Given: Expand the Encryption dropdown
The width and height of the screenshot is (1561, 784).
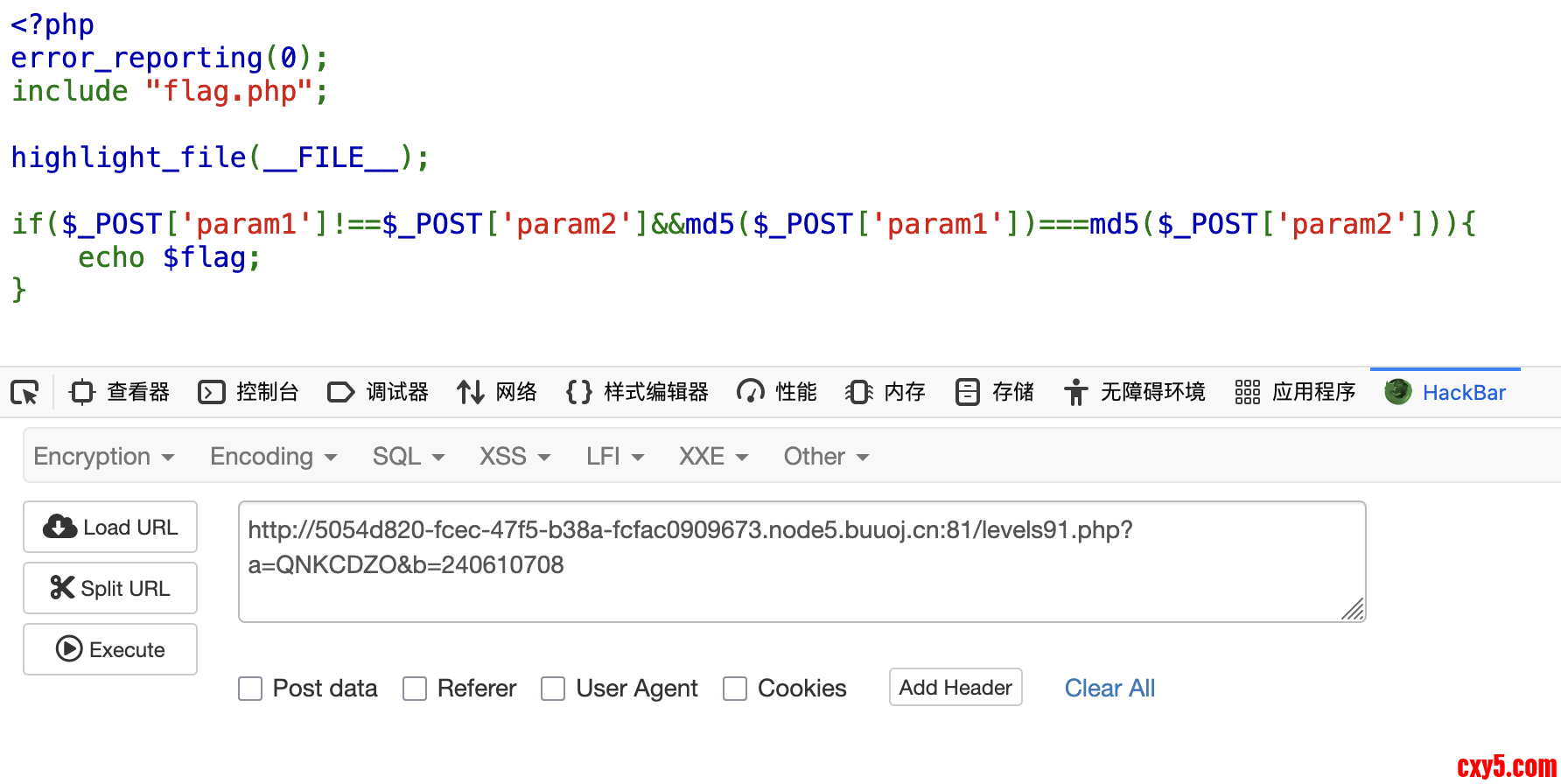Looking at the screenshot, I should click(104, 457).
